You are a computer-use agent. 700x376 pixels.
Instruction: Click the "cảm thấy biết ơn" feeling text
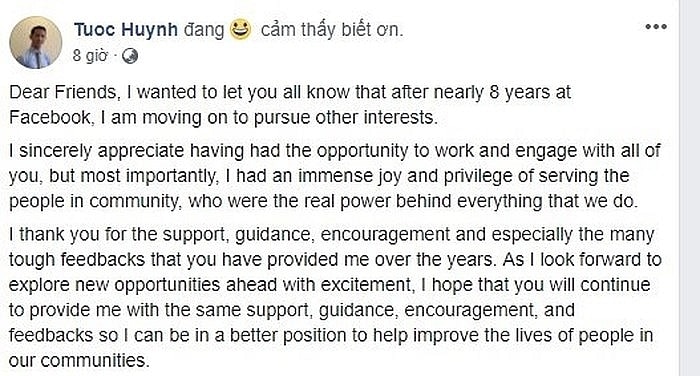332,29
